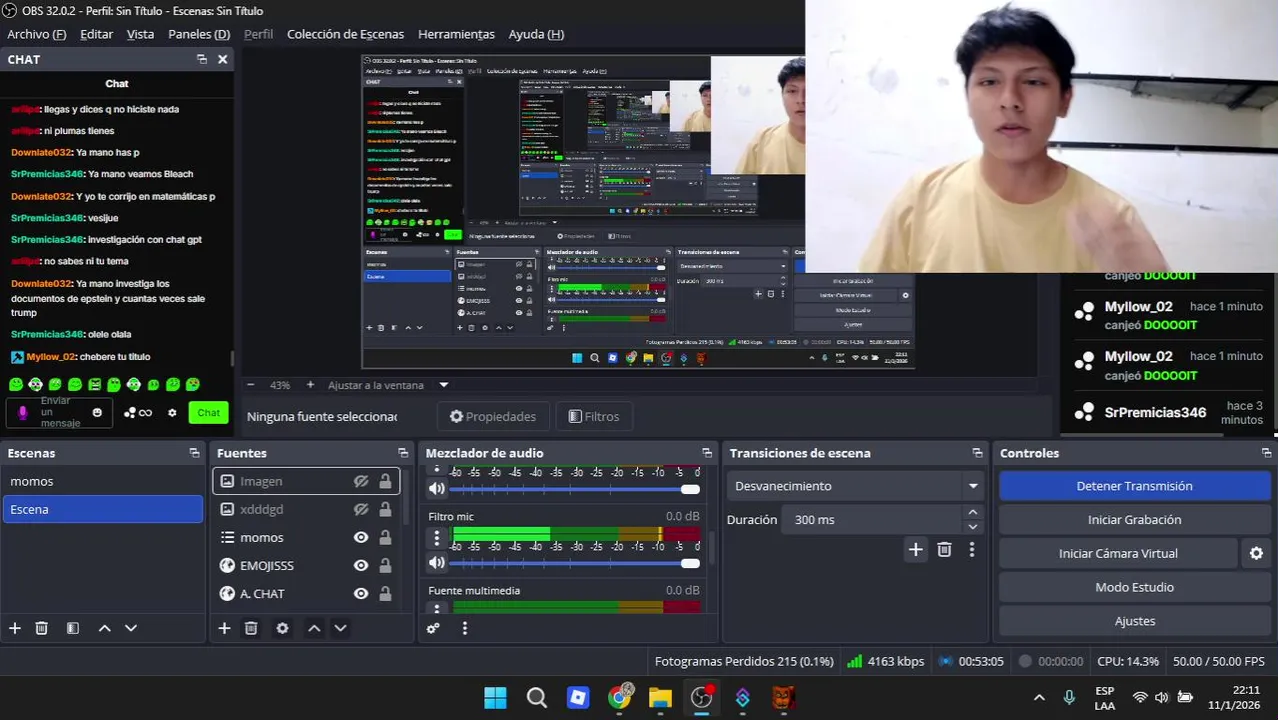Hide the momos source

(x=361, y=537)
